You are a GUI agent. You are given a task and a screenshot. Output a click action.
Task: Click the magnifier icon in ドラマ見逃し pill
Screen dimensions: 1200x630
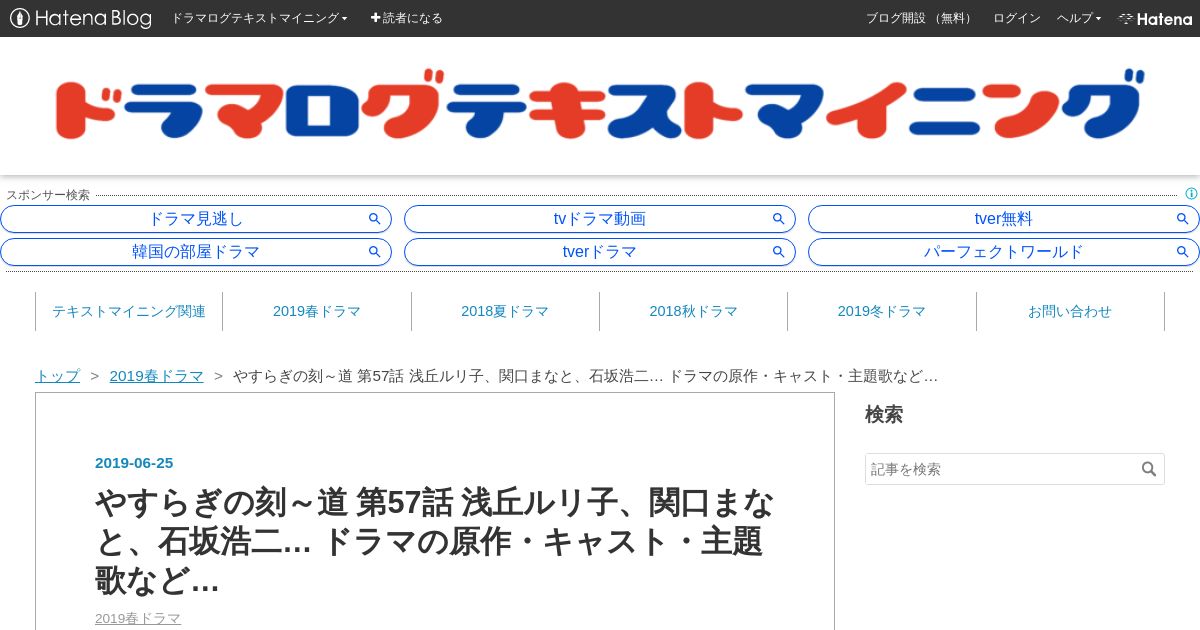tap(375, 219)
